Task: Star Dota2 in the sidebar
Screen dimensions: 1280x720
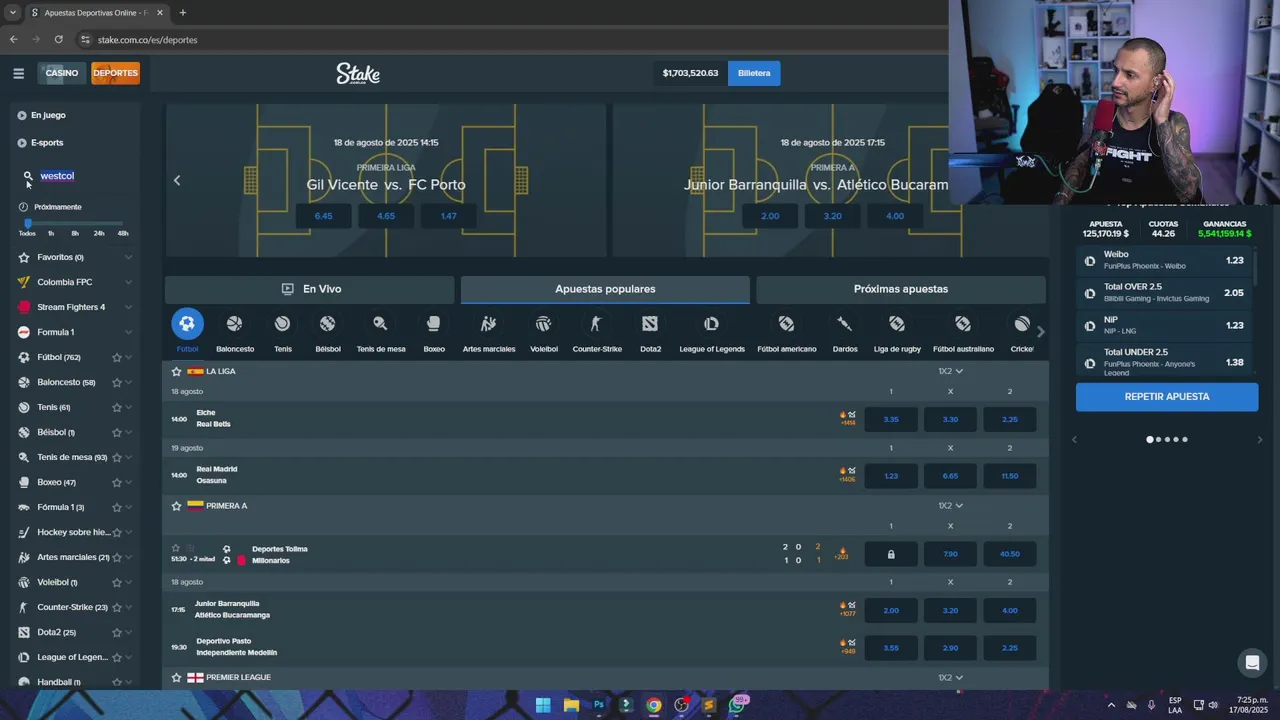Action: point(117,632)
